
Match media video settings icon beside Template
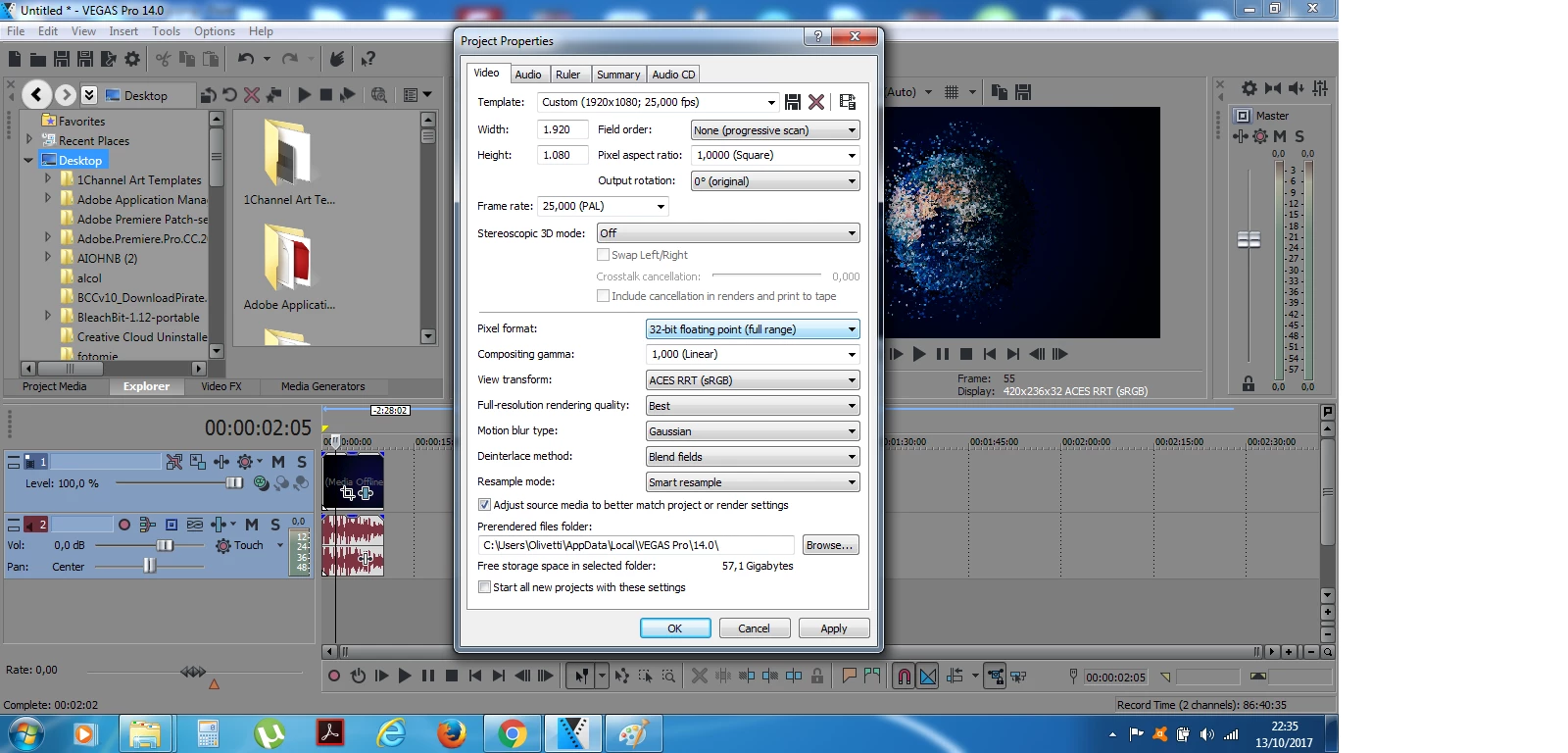point(848,102)
